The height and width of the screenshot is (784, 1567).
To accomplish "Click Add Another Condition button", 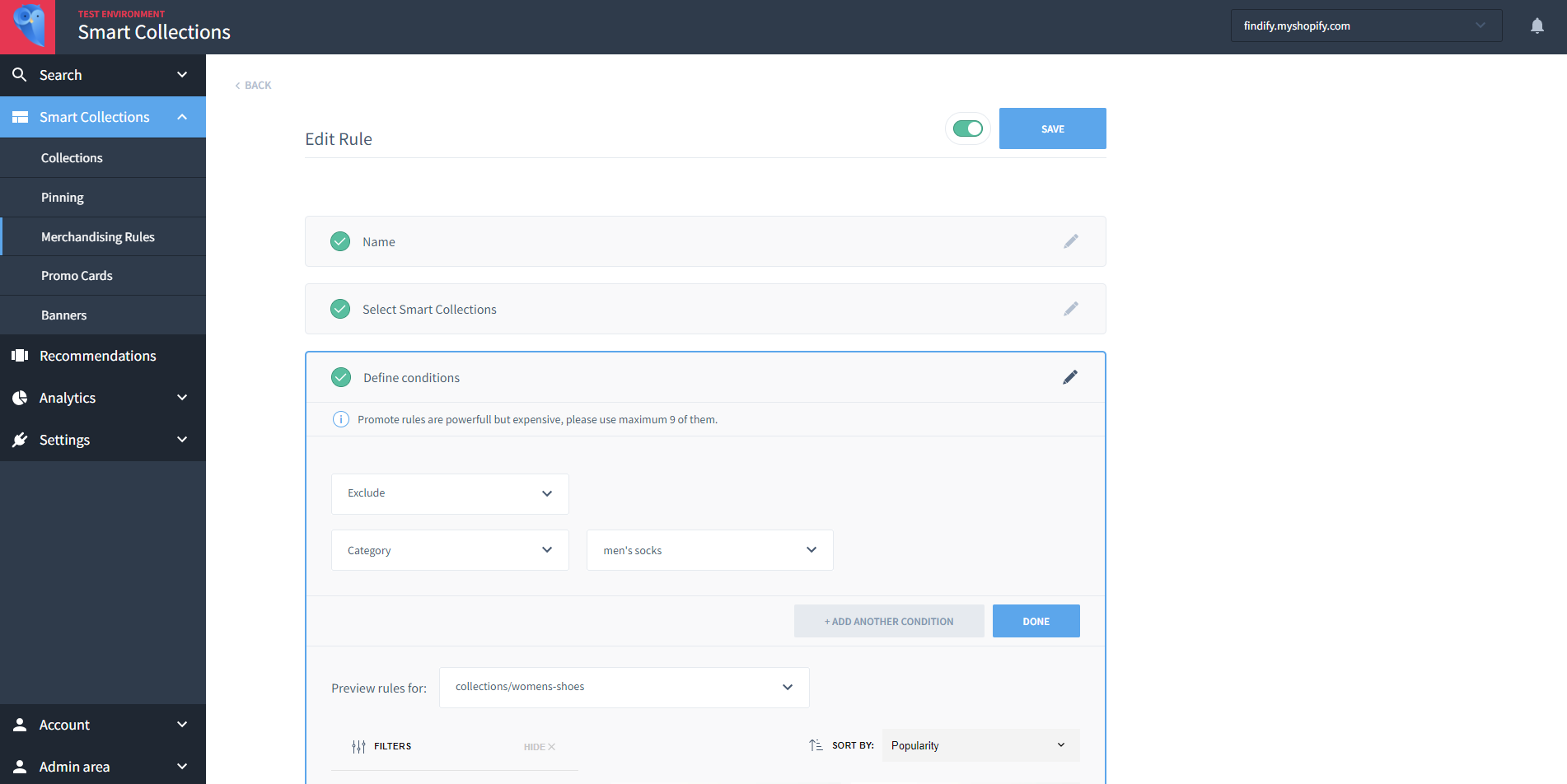I will pos(889,621).
